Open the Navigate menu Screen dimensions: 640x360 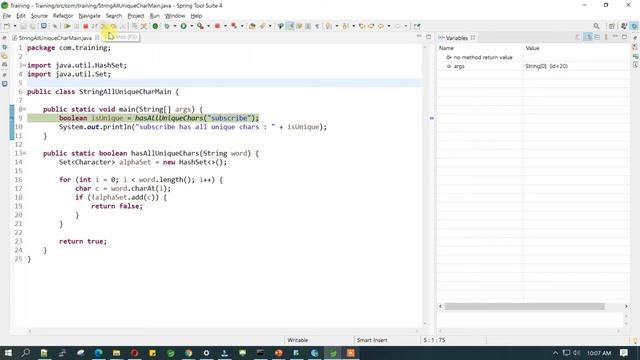[89, 16]
